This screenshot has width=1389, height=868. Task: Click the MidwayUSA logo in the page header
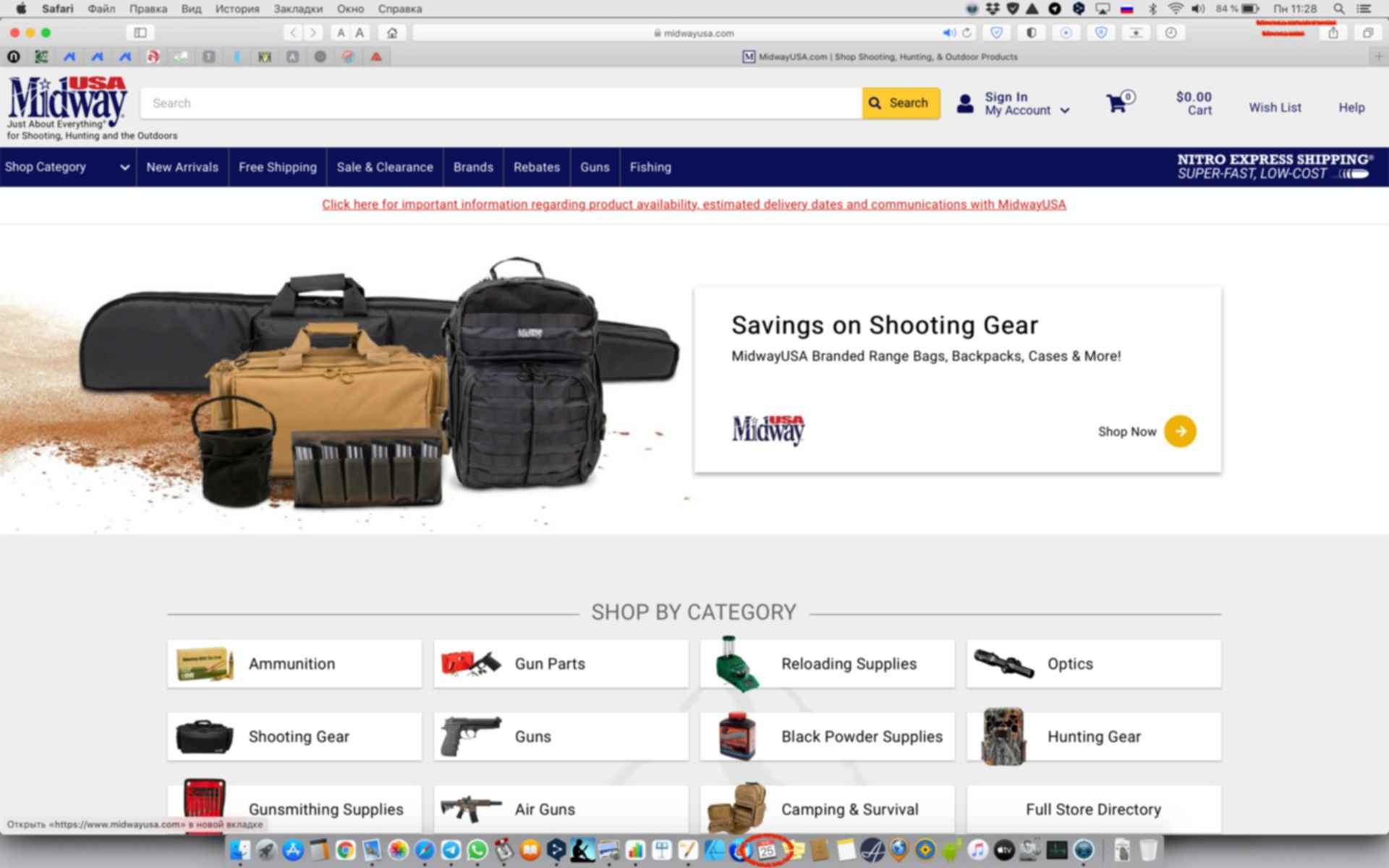coord(68,103)
